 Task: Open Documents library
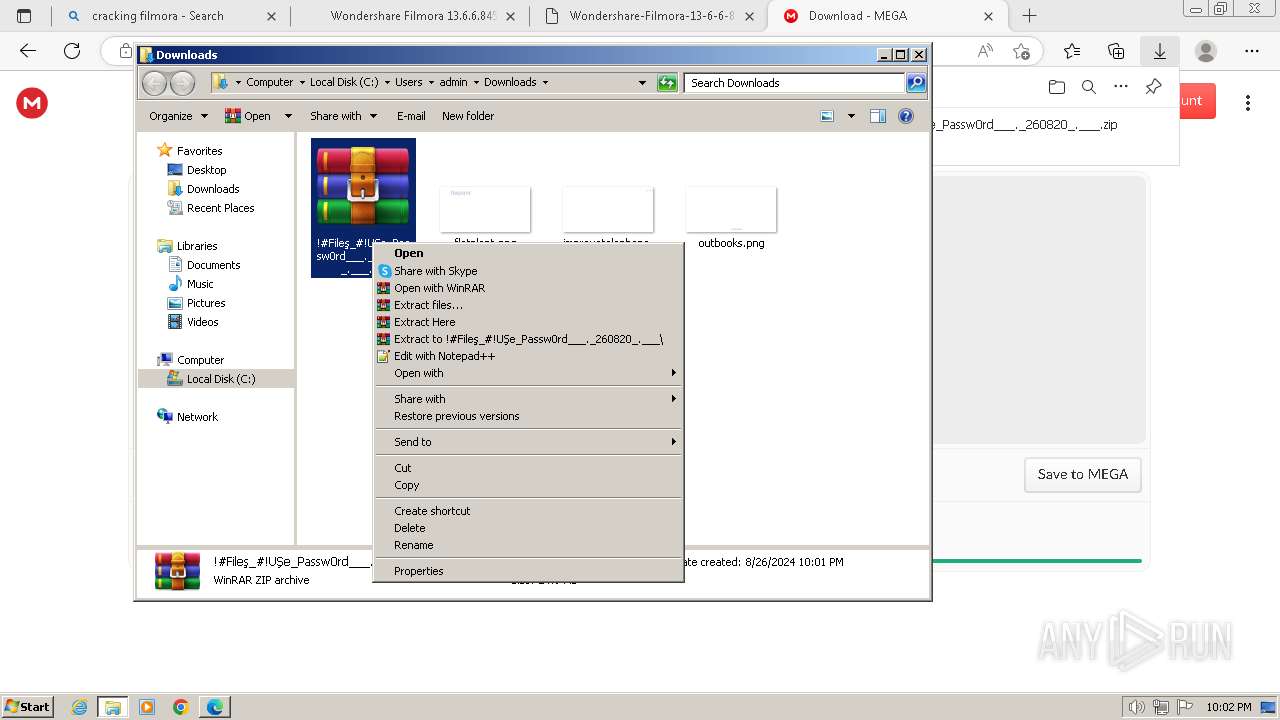213,265
